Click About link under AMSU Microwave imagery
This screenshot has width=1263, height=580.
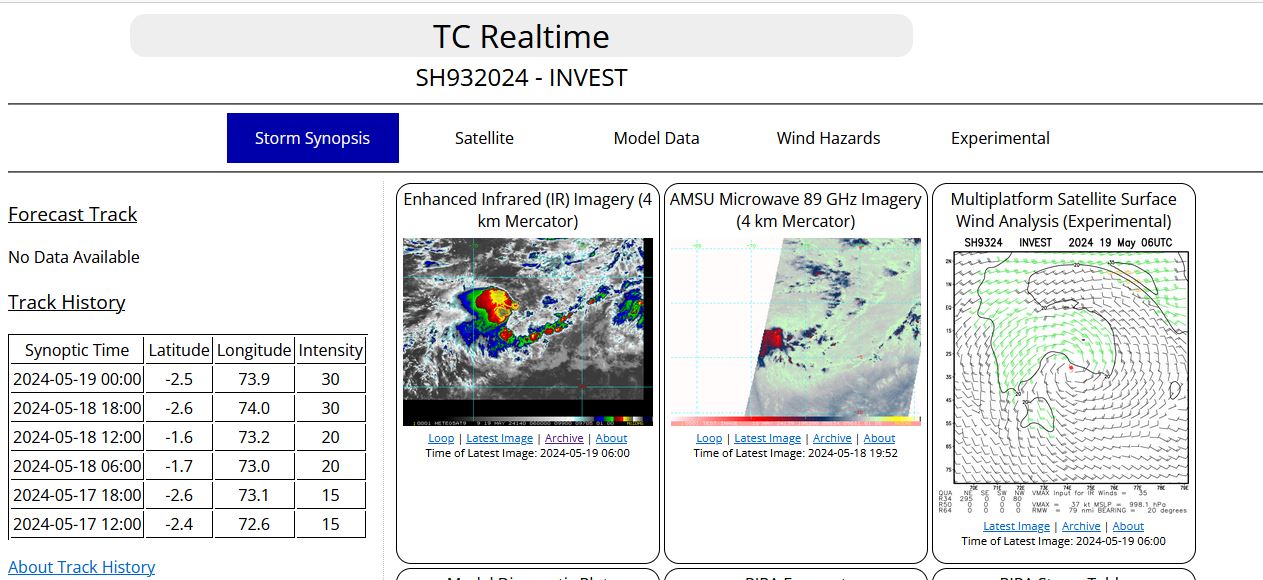coord(879,438)
